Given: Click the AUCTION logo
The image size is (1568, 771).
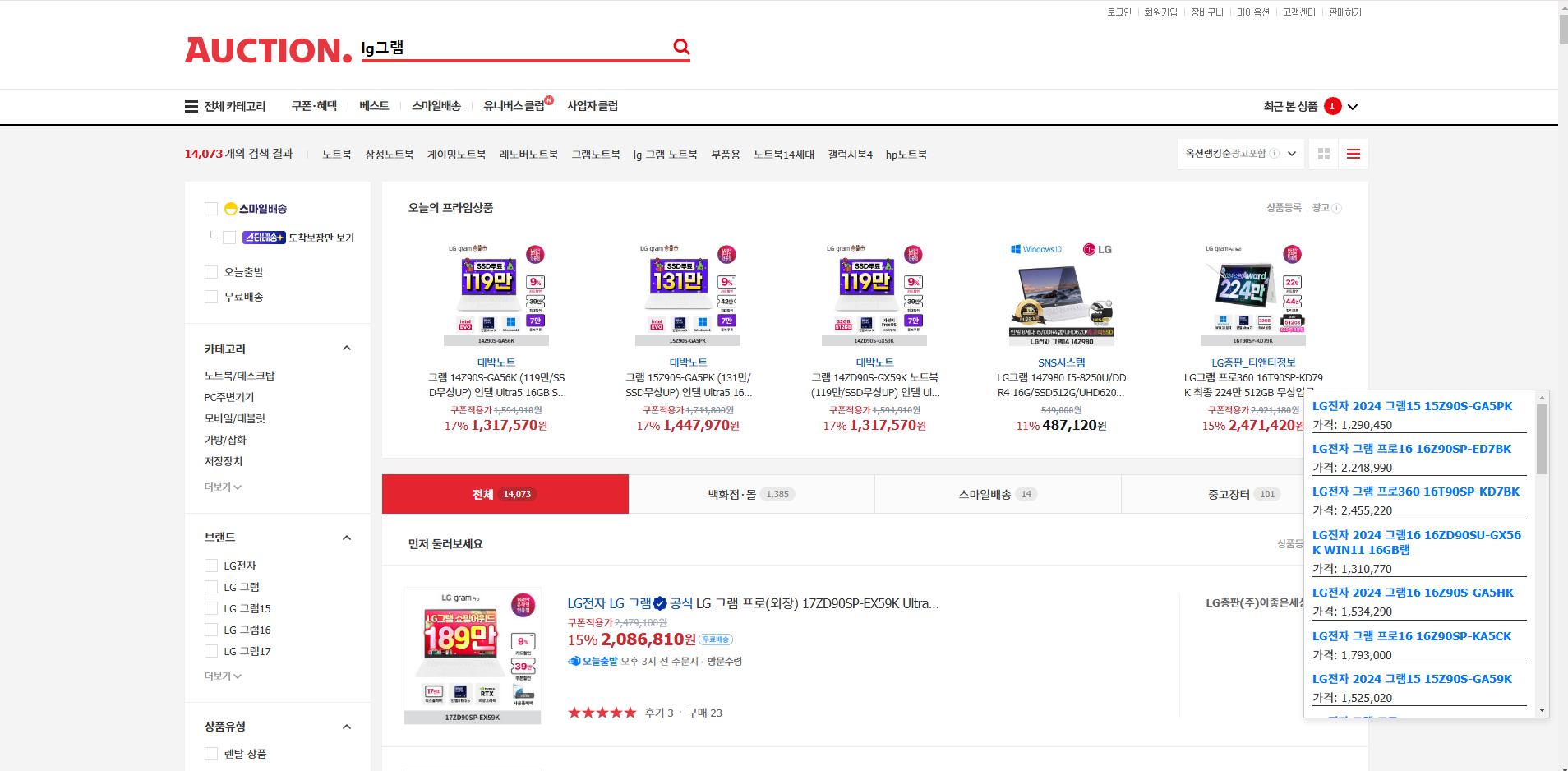Looking at the screenshot, I should pos(268,50).
